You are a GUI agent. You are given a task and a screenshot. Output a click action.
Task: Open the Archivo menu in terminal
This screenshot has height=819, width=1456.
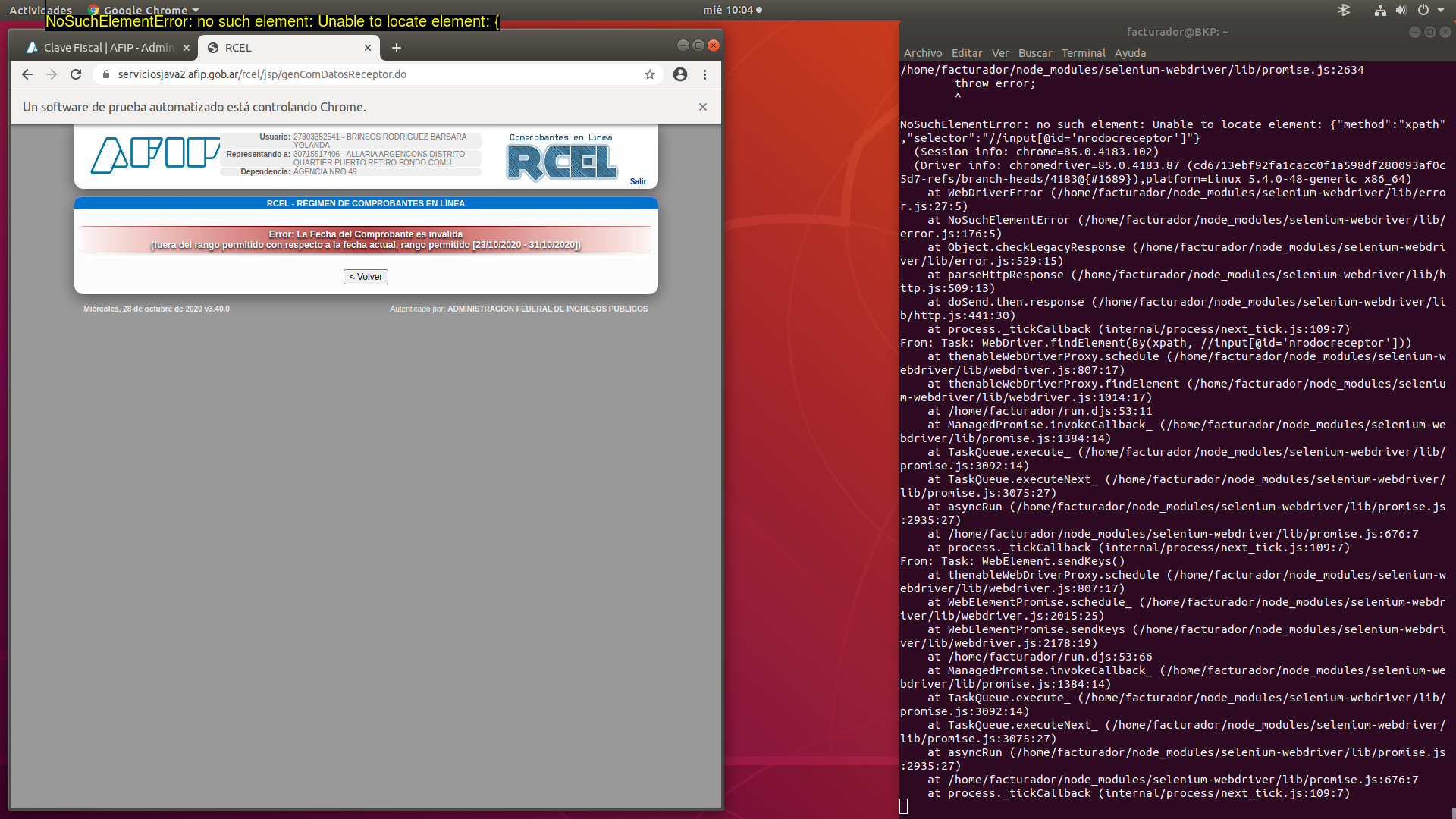923,53
